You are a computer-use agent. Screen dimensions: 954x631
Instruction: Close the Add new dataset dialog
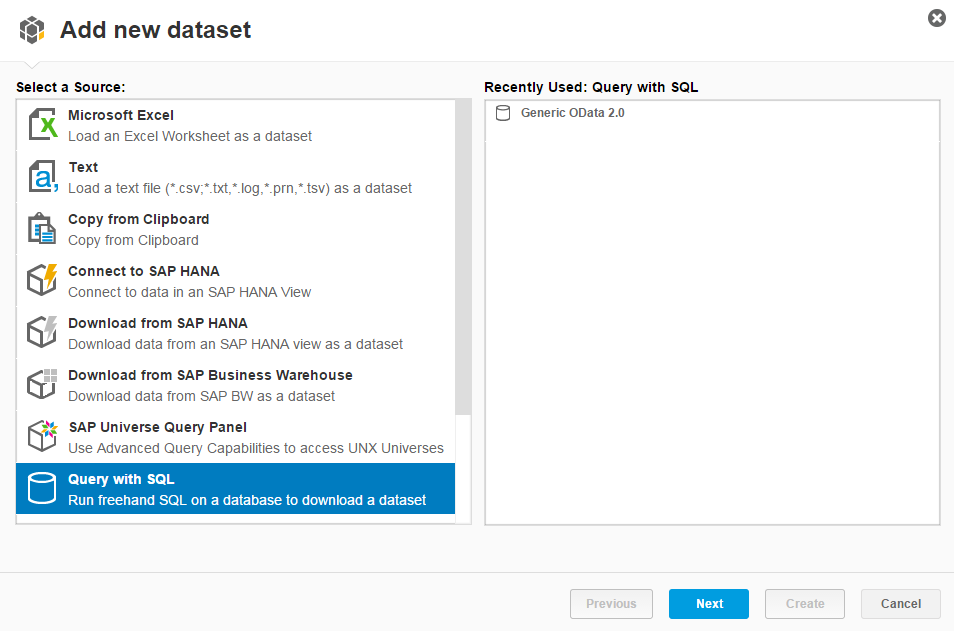(x=936, y=18)
